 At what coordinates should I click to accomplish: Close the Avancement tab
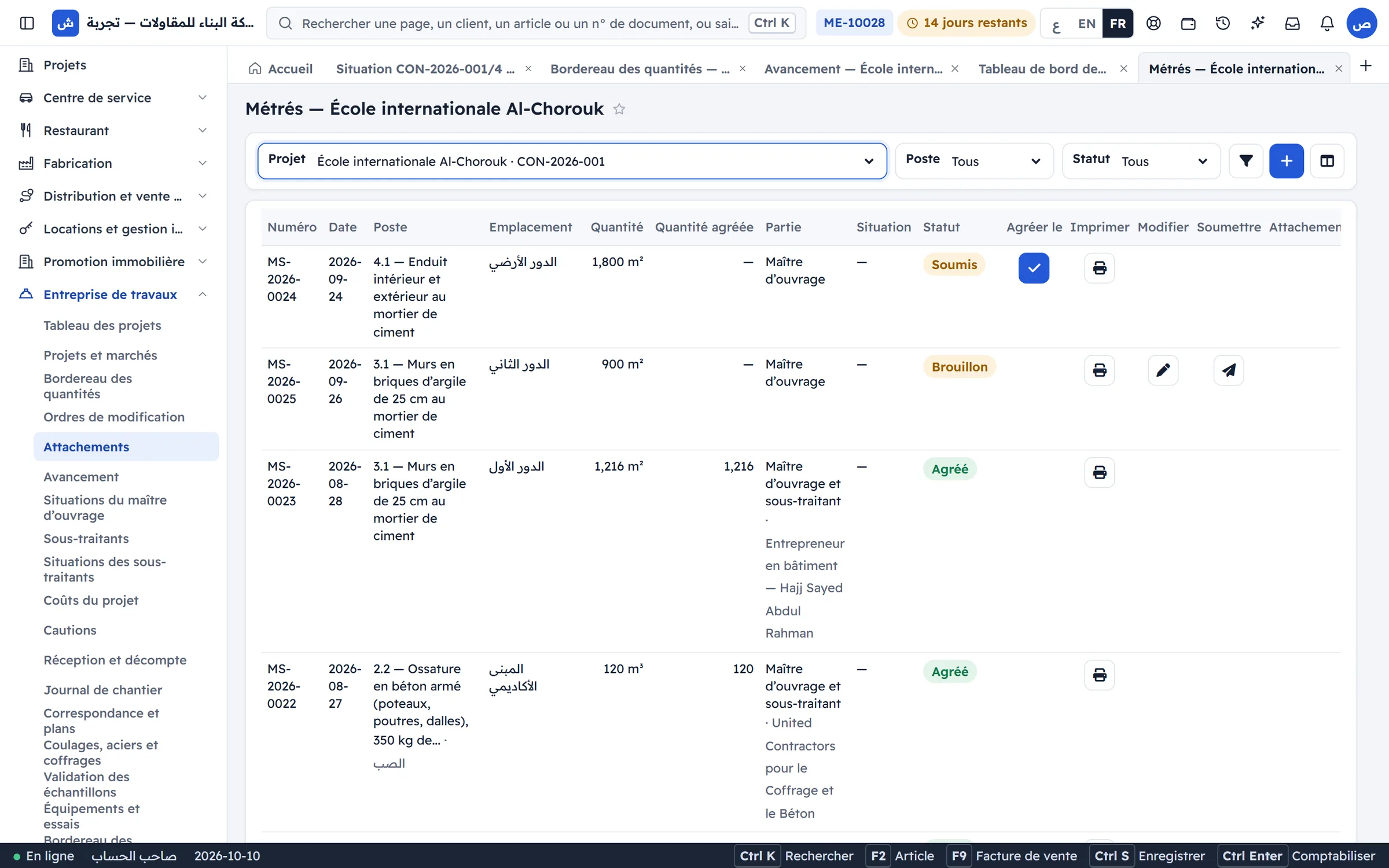click(x=955, y=69)
